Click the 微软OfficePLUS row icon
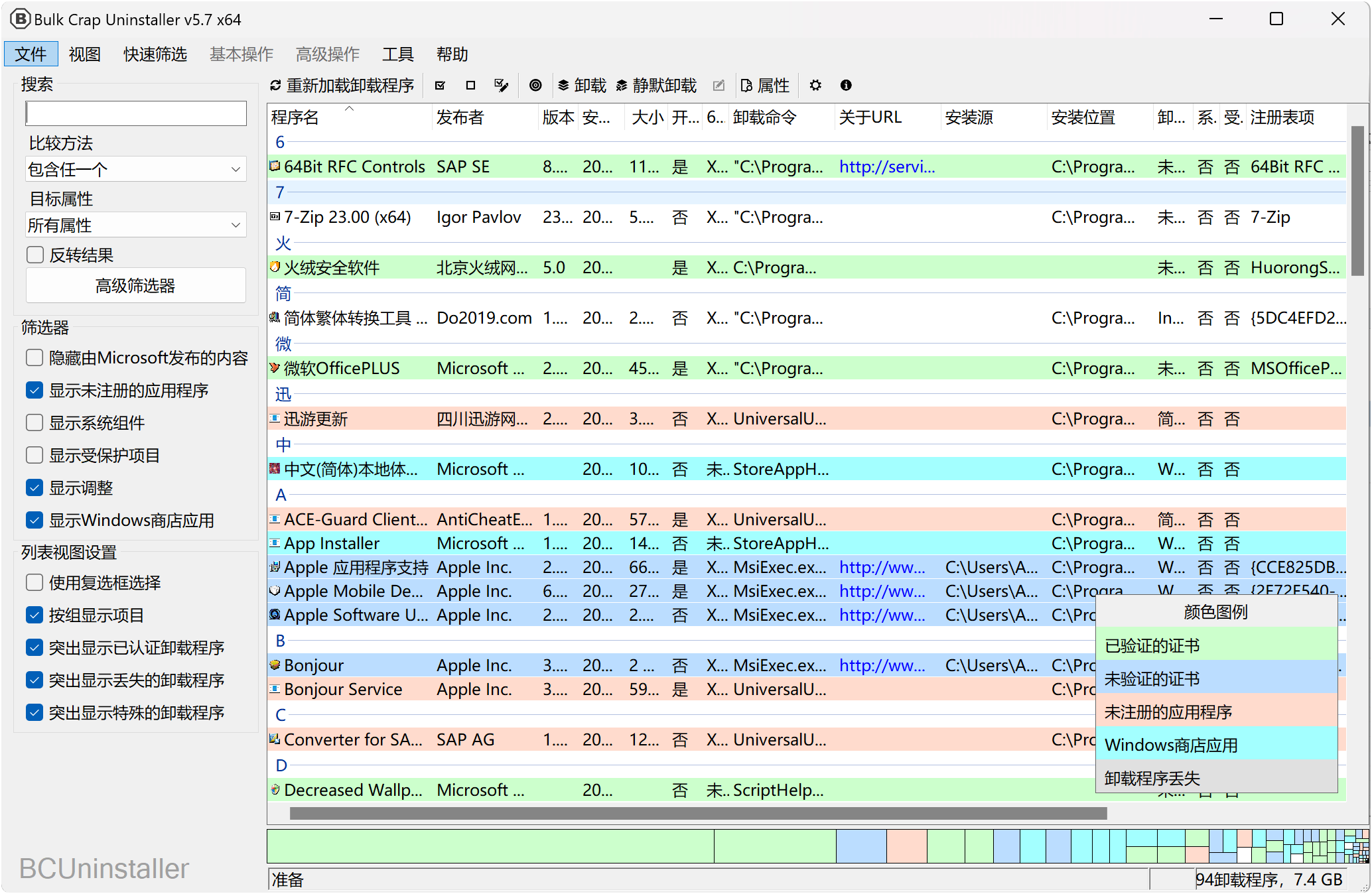The height and width of the screenshot is (894, 1372). pyautogui.click(x=275, y=368)
